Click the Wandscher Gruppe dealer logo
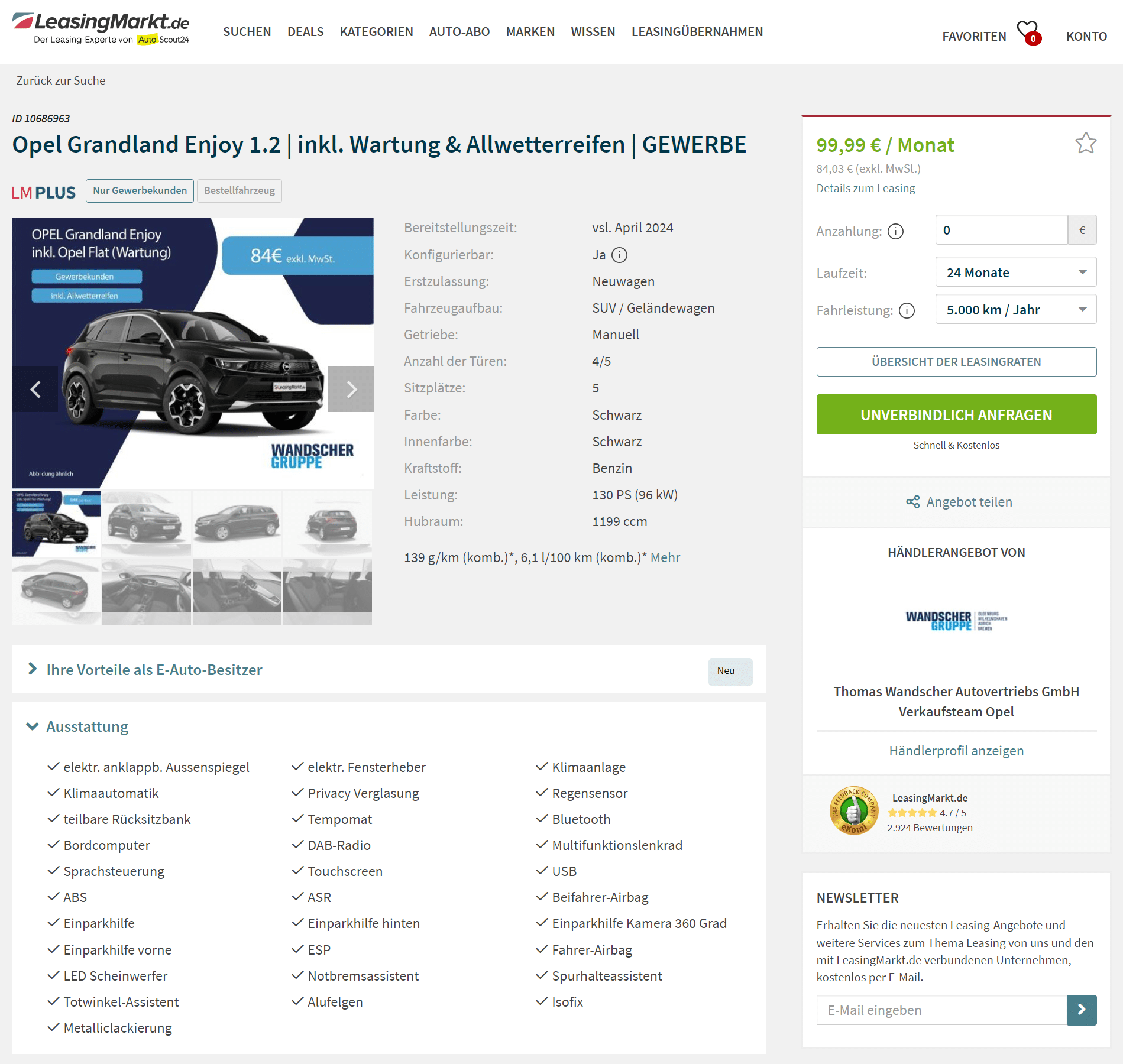This screenshot has width=1123, height=1064. coord(956,621)
